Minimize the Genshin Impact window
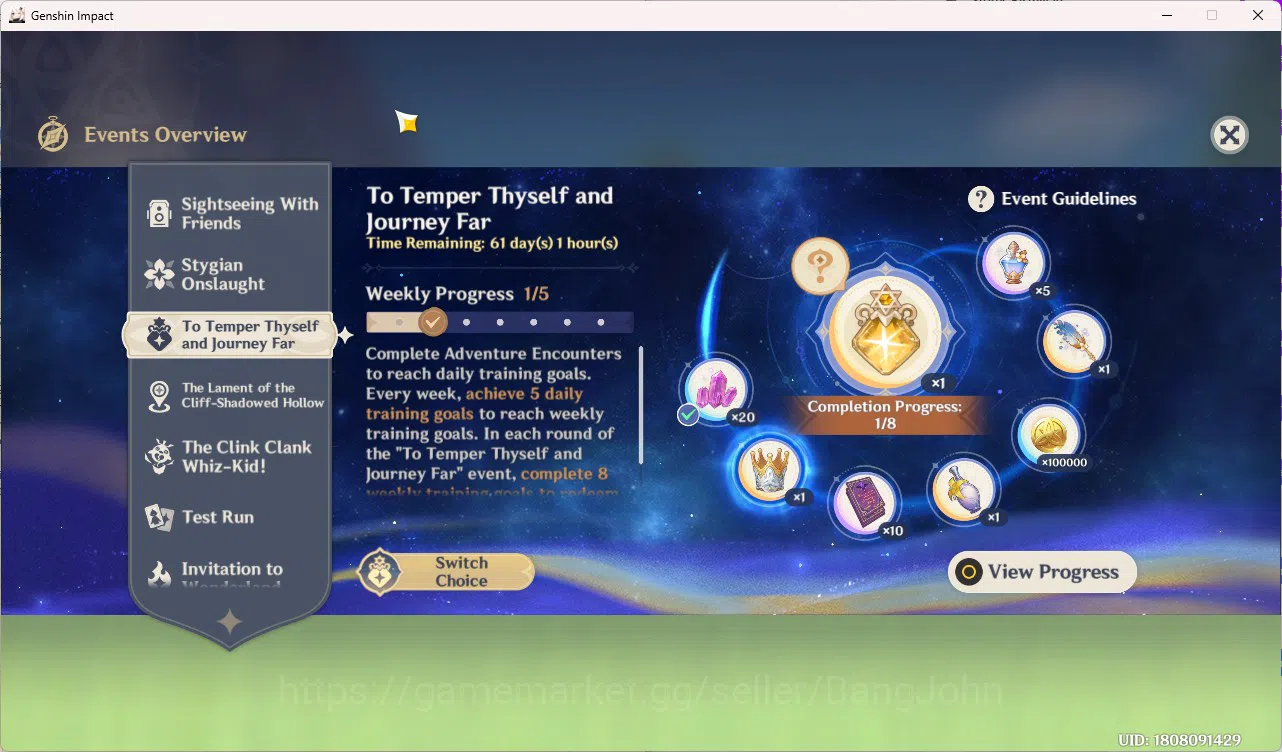The height and width of the screenshot is (752, 1282). [x=1166, y=15]
